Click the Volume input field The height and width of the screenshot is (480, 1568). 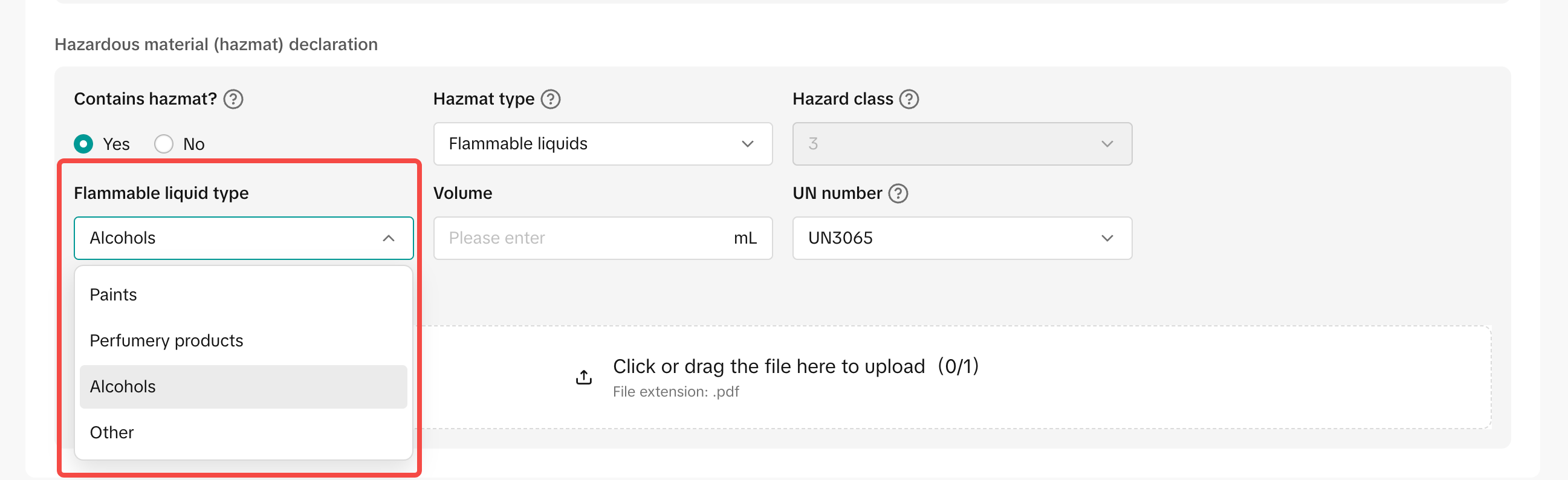tap(585, 238)
